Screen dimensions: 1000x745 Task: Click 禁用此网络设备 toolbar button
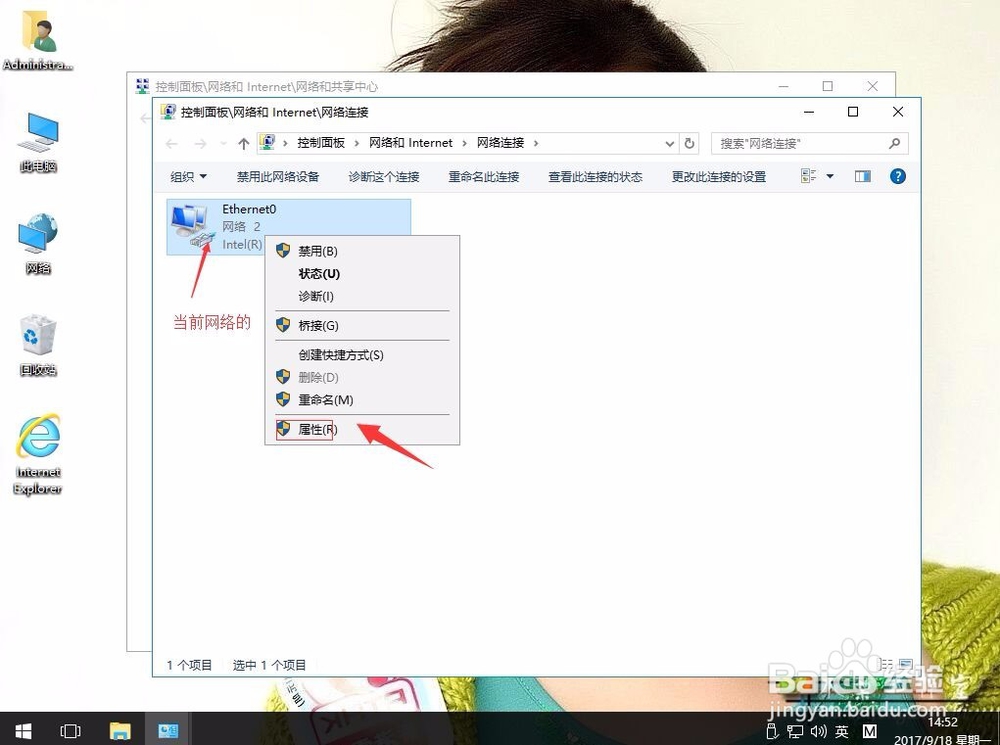(x=278, y=177)
